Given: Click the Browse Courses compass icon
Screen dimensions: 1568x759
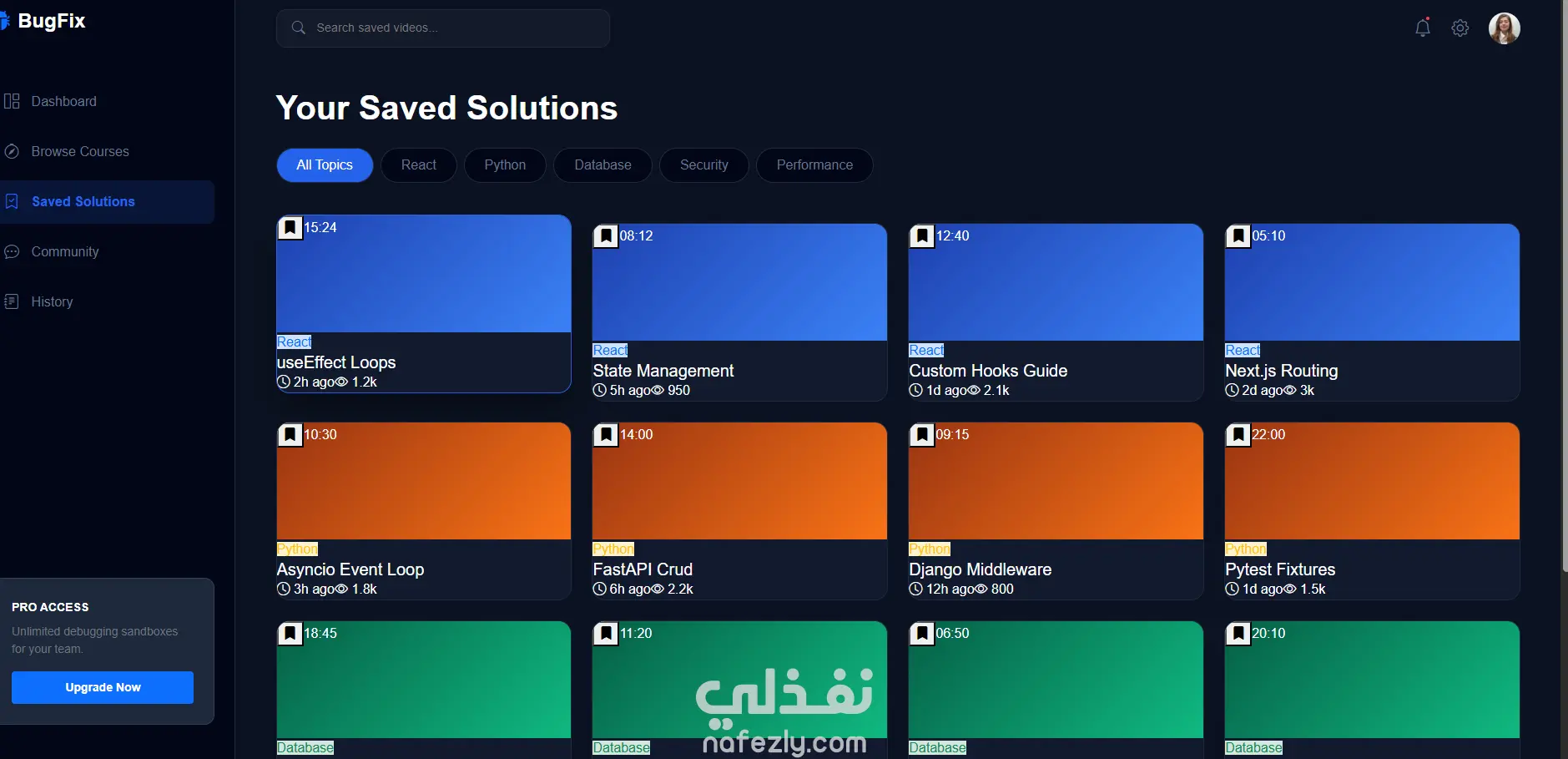Looking at the screenshot, I should [x=12, y=151].
